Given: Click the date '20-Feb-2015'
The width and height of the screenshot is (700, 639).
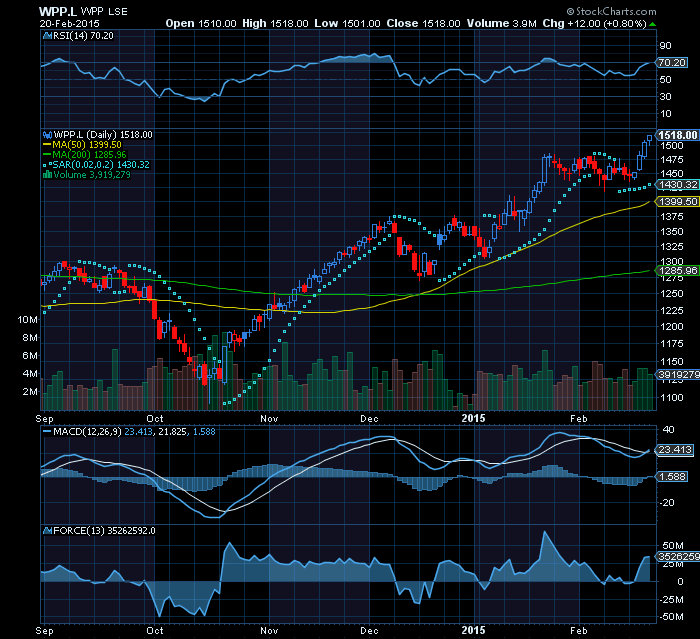Looking at the screenshot, I should click(x=69, y=24).
